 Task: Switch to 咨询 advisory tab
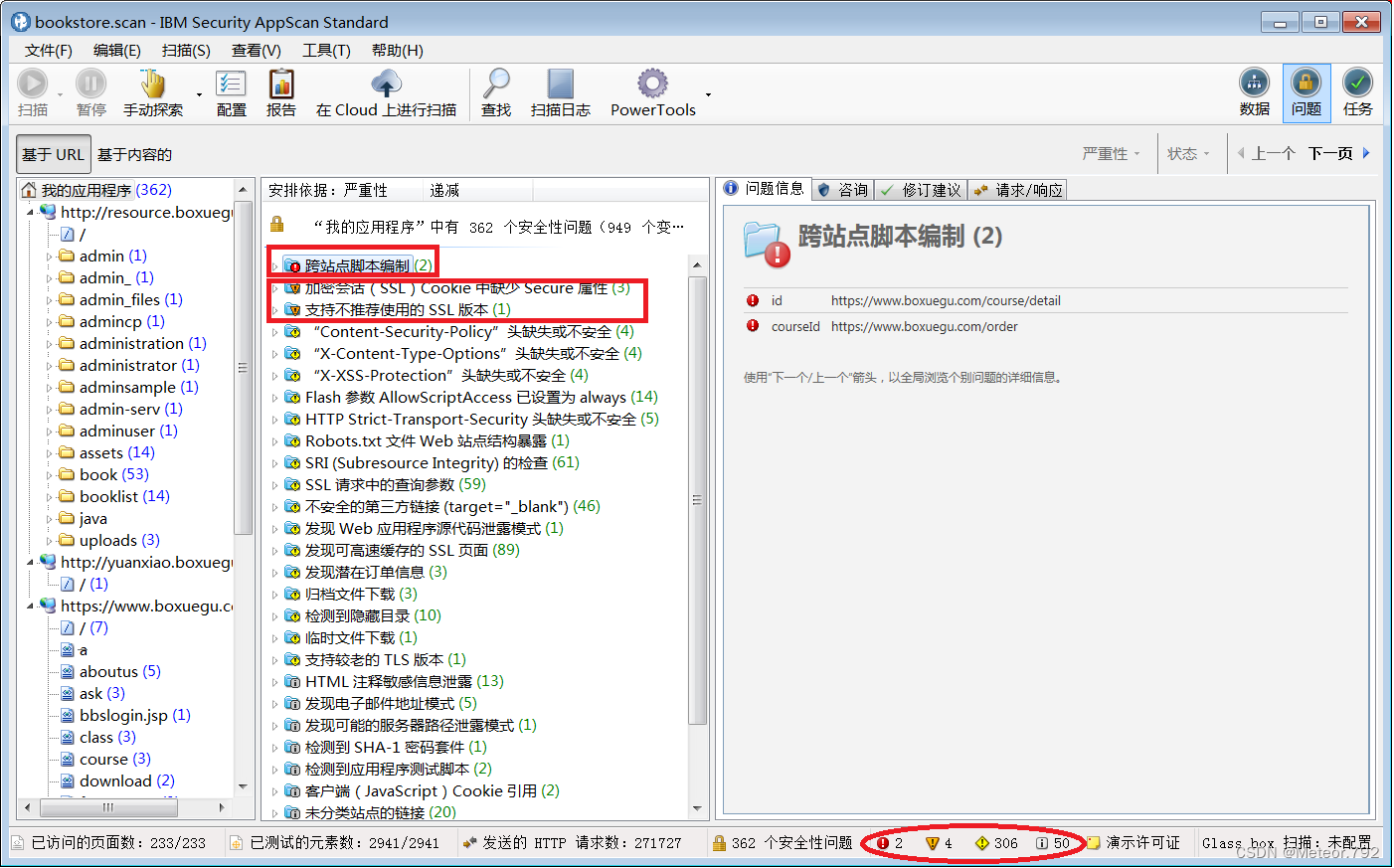842,190
